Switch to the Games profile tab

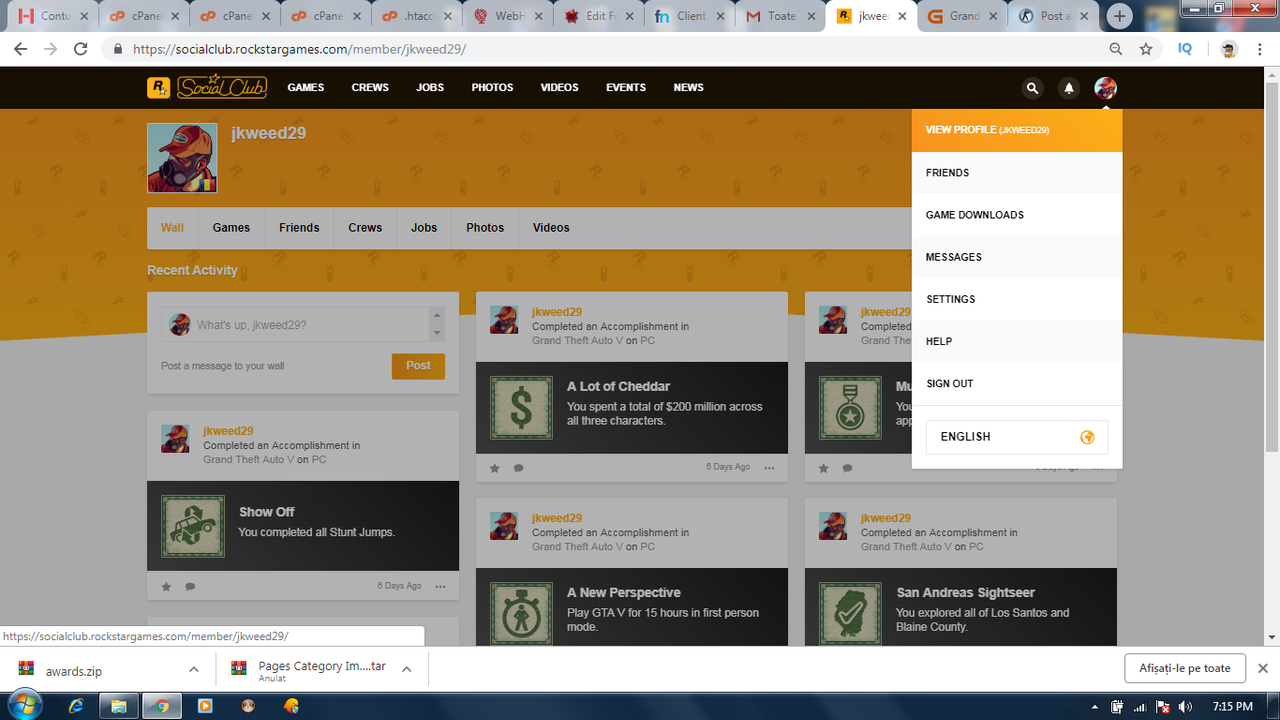click(x=231, y=228)
